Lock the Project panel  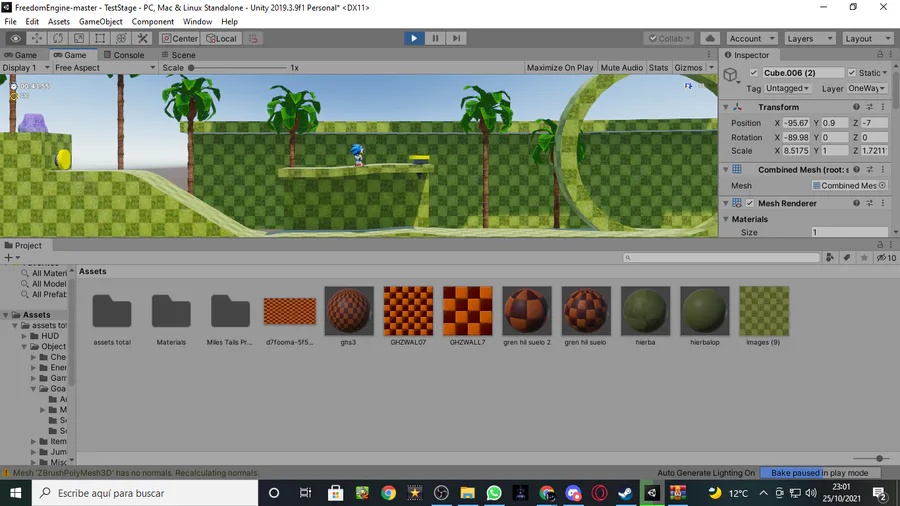coord(880,245)
